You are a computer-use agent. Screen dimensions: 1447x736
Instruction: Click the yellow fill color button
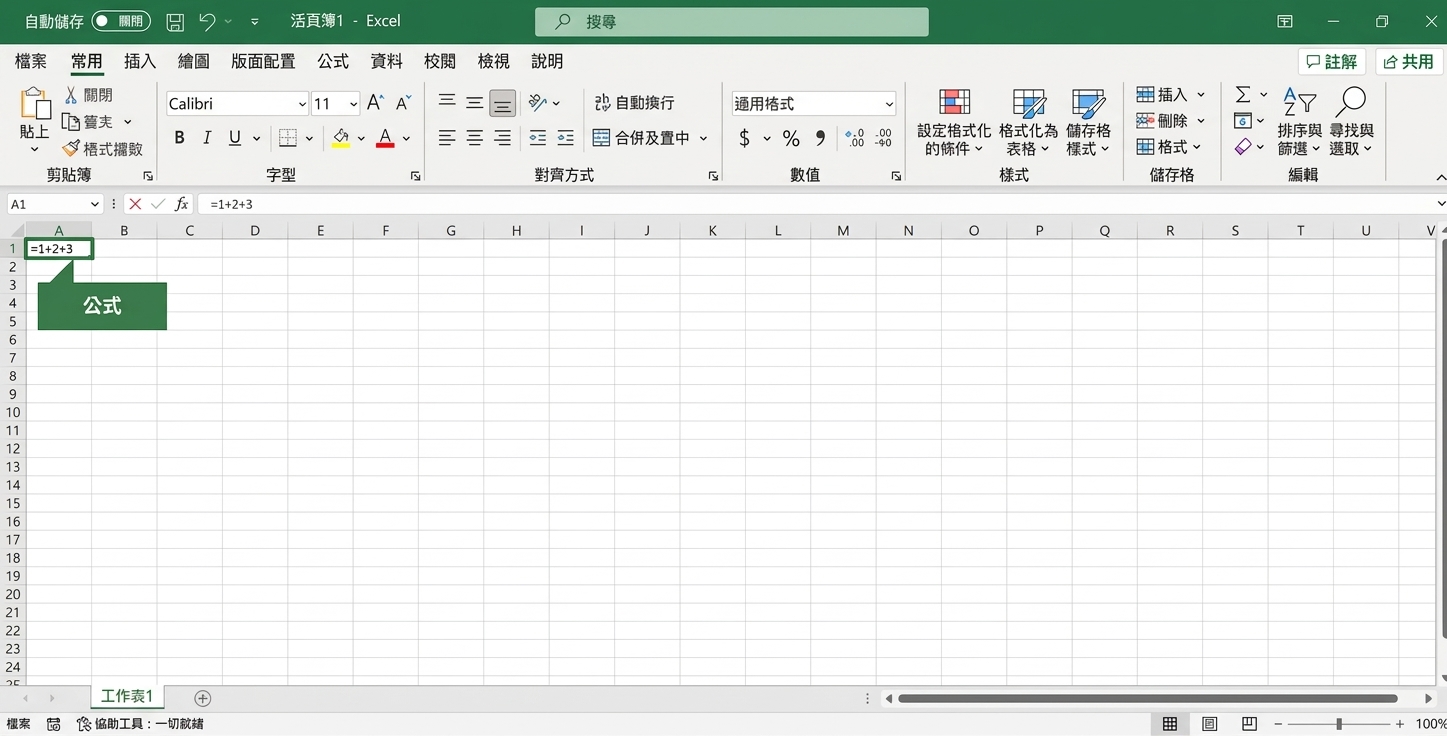click(x=342, y=138)
